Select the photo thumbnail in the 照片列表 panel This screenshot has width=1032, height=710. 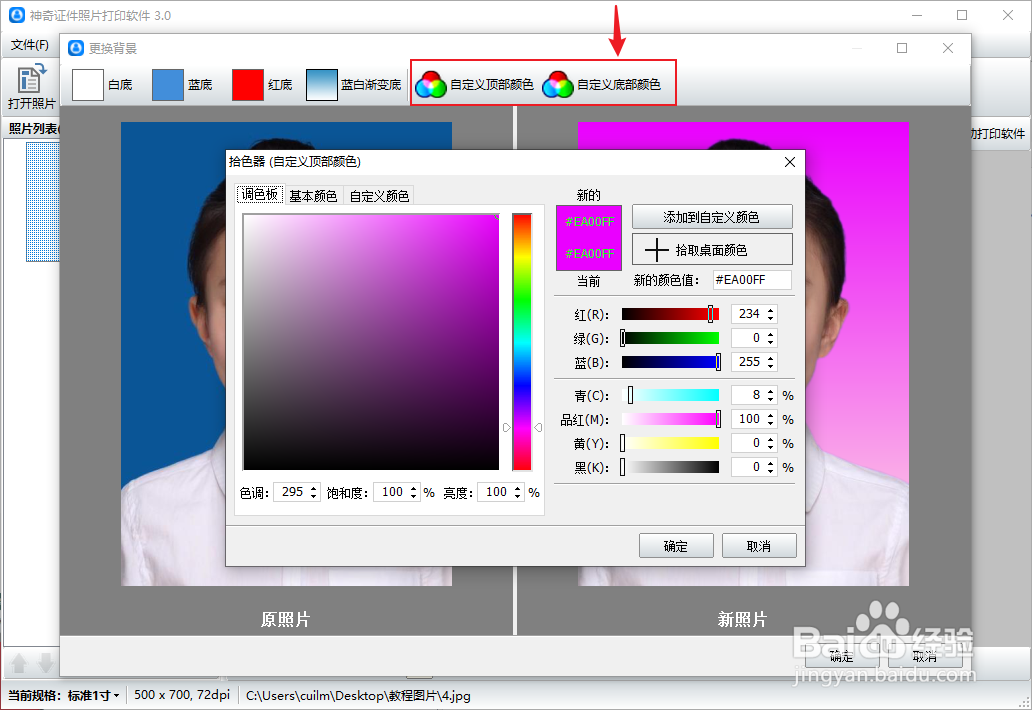click(x=42, y=200)
